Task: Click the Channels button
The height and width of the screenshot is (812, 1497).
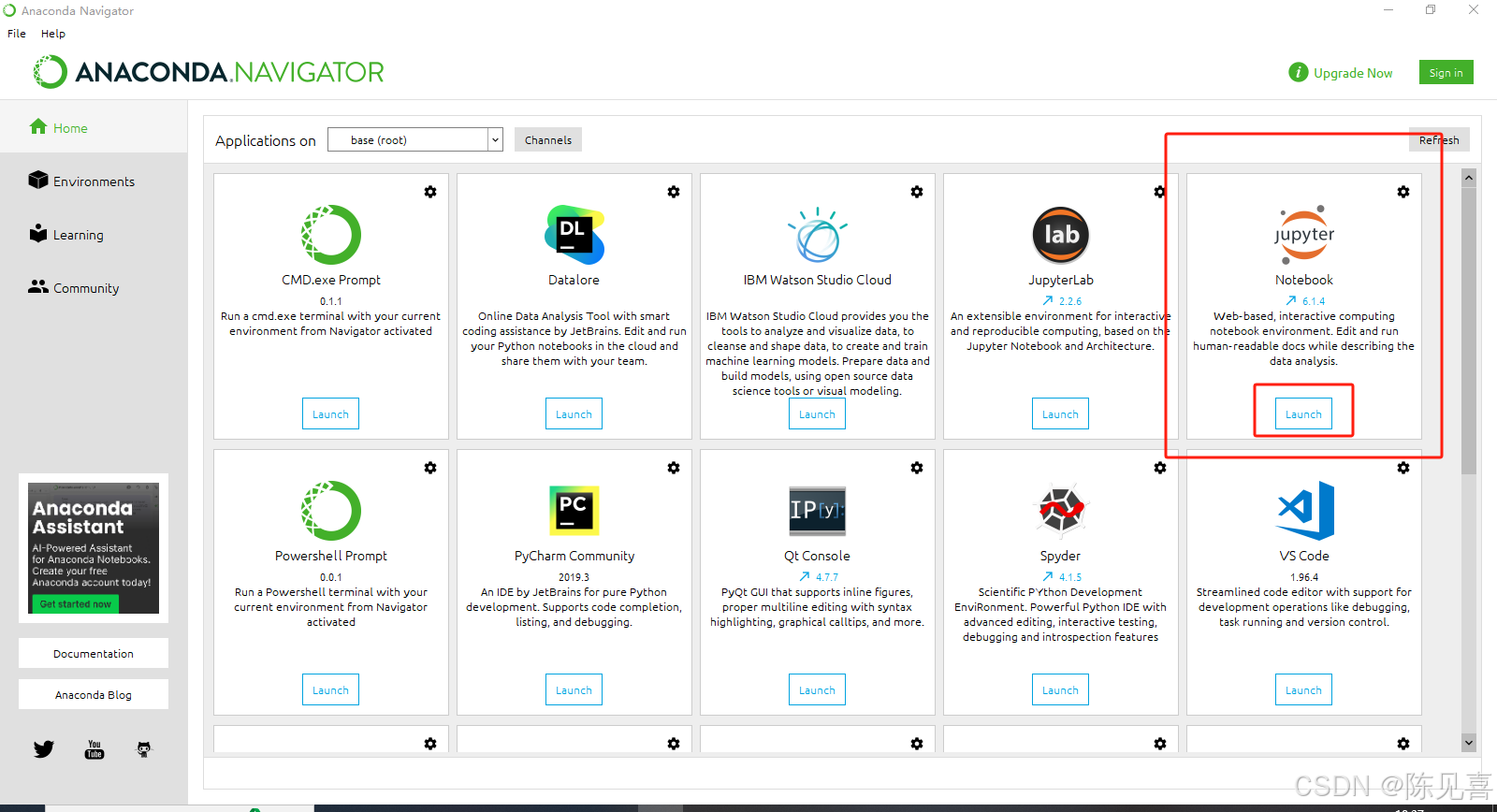Action: (548, 140)
